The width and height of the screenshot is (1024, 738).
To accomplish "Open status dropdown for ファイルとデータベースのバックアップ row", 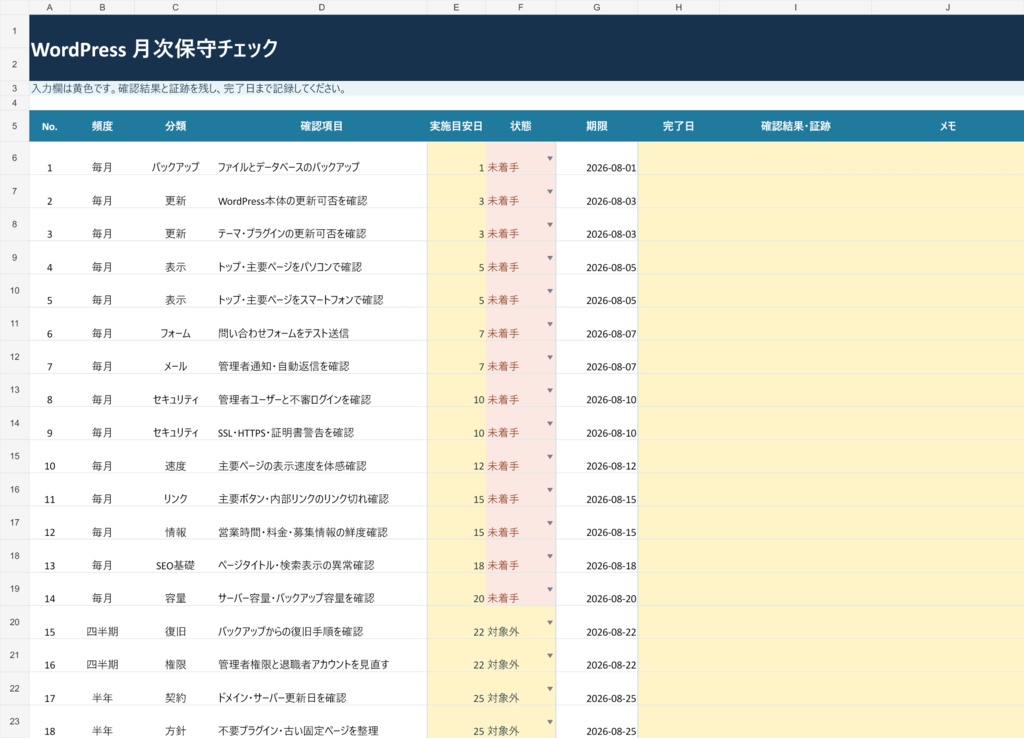I will (x=549, y=159).
